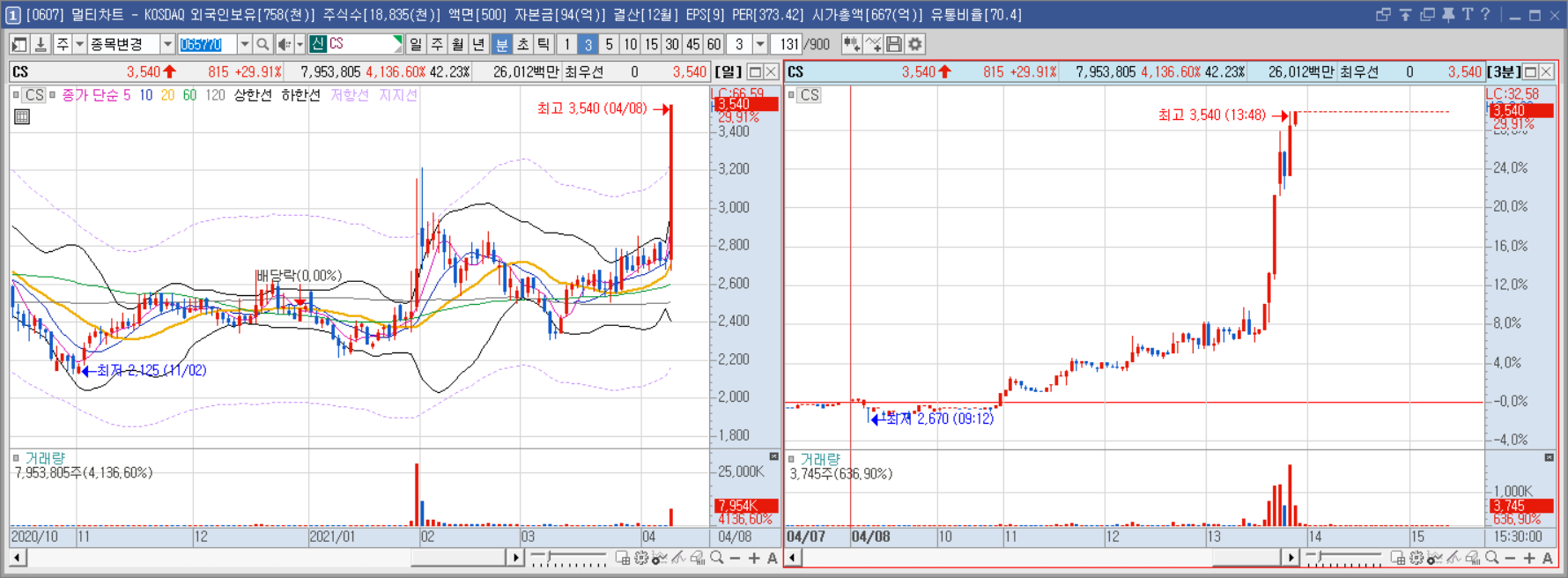Select the 틱 (tick) period button
Viewport: 1568px width, 578px height.
[544, 44]
